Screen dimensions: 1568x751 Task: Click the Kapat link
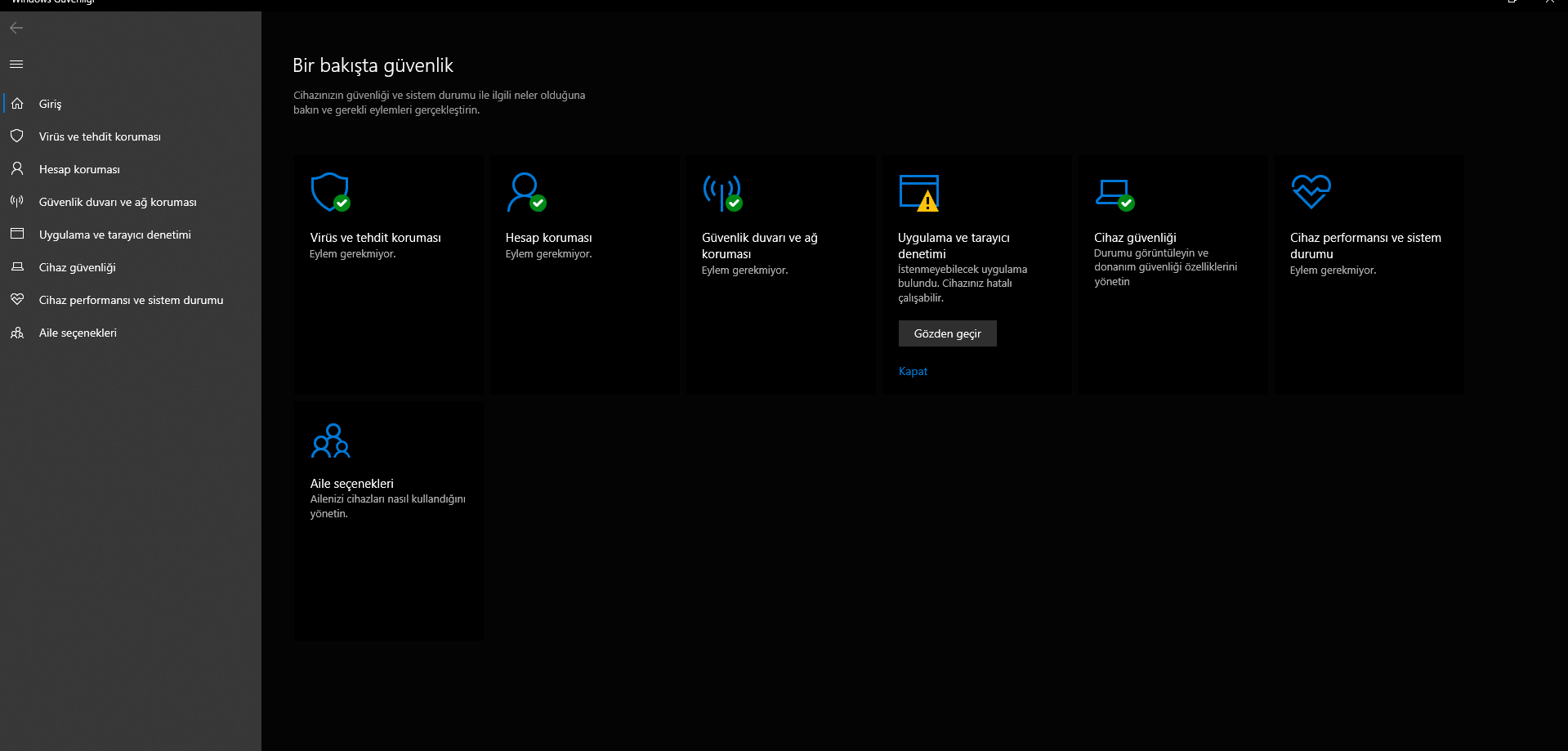[x=913, y=371]
